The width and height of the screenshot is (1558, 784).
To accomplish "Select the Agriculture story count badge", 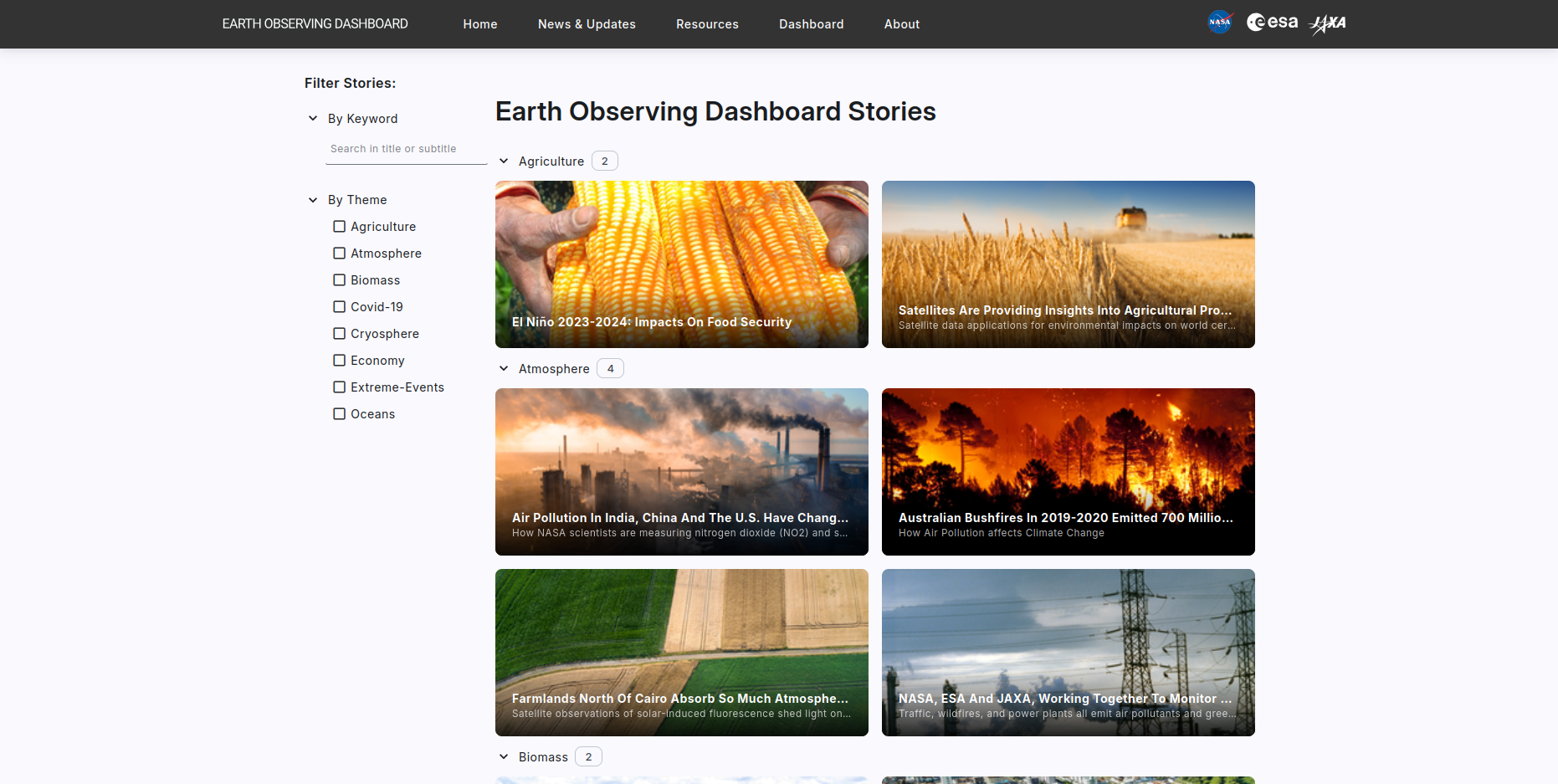I will [x=604, y=160].
